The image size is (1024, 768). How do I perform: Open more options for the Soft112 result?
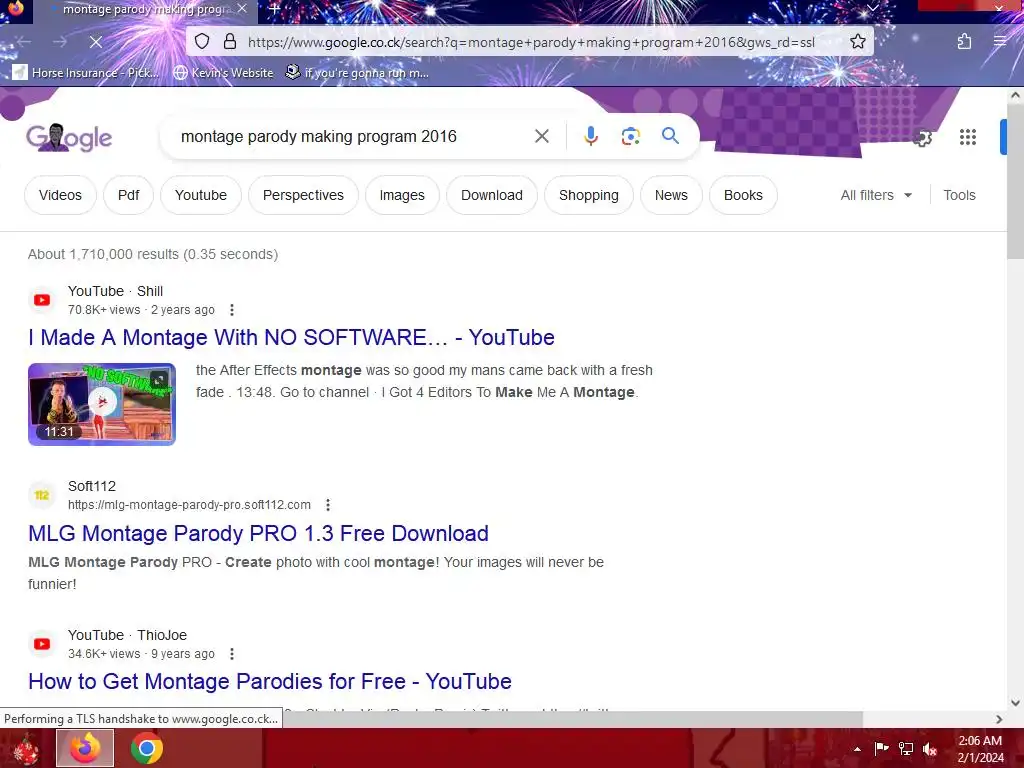(328, 505)
